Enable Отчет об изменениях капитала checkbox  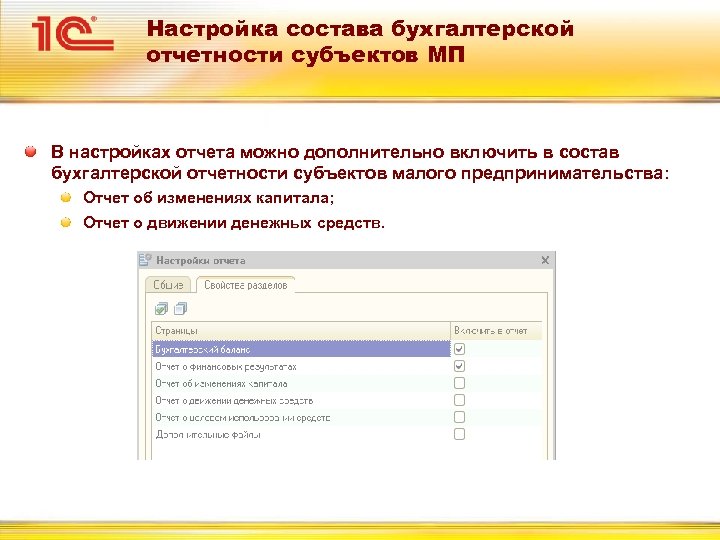point(459,383)
